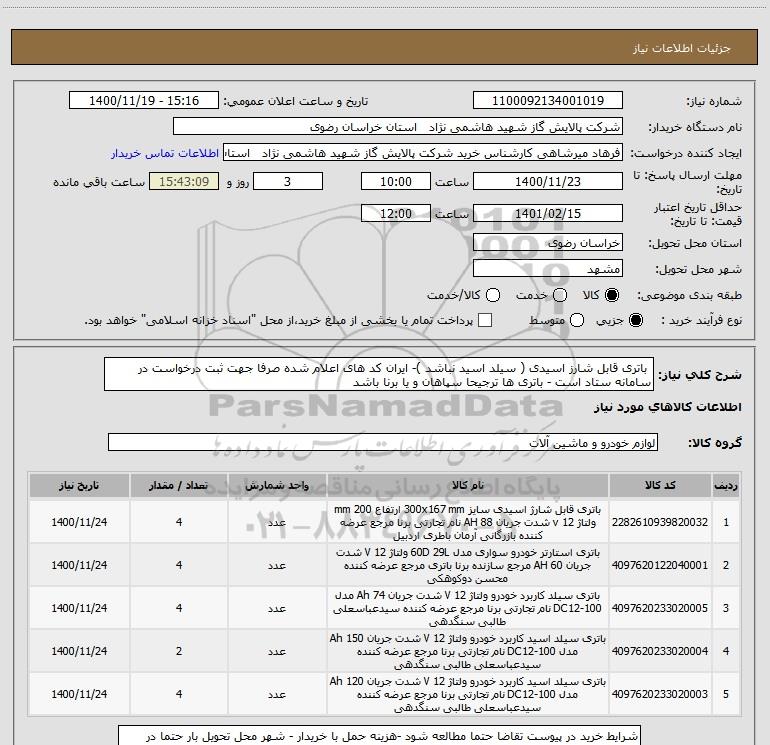Toggle the treasury payment checkbox
Image resolution: width=770 pixels, height=745 pixels.
[486, 321]
